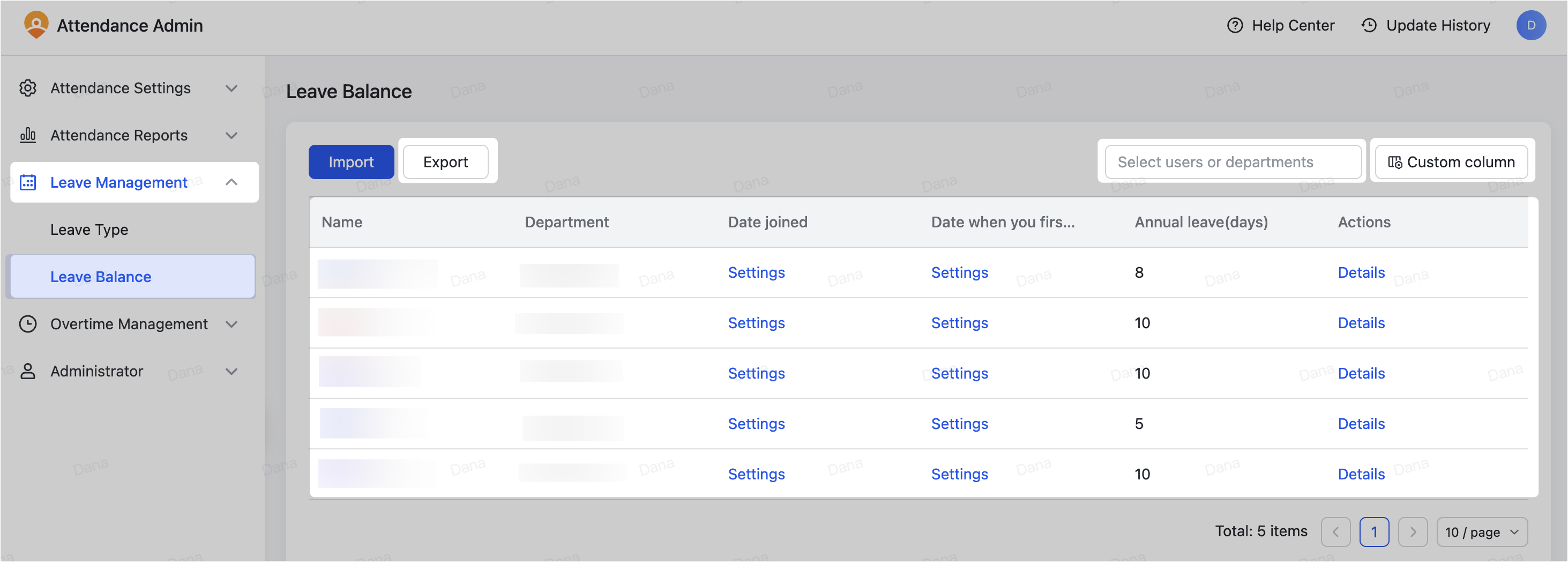Expand the Attendance Reports chevron
Screen dimensions: 1568x562
(x=232, y=135)
